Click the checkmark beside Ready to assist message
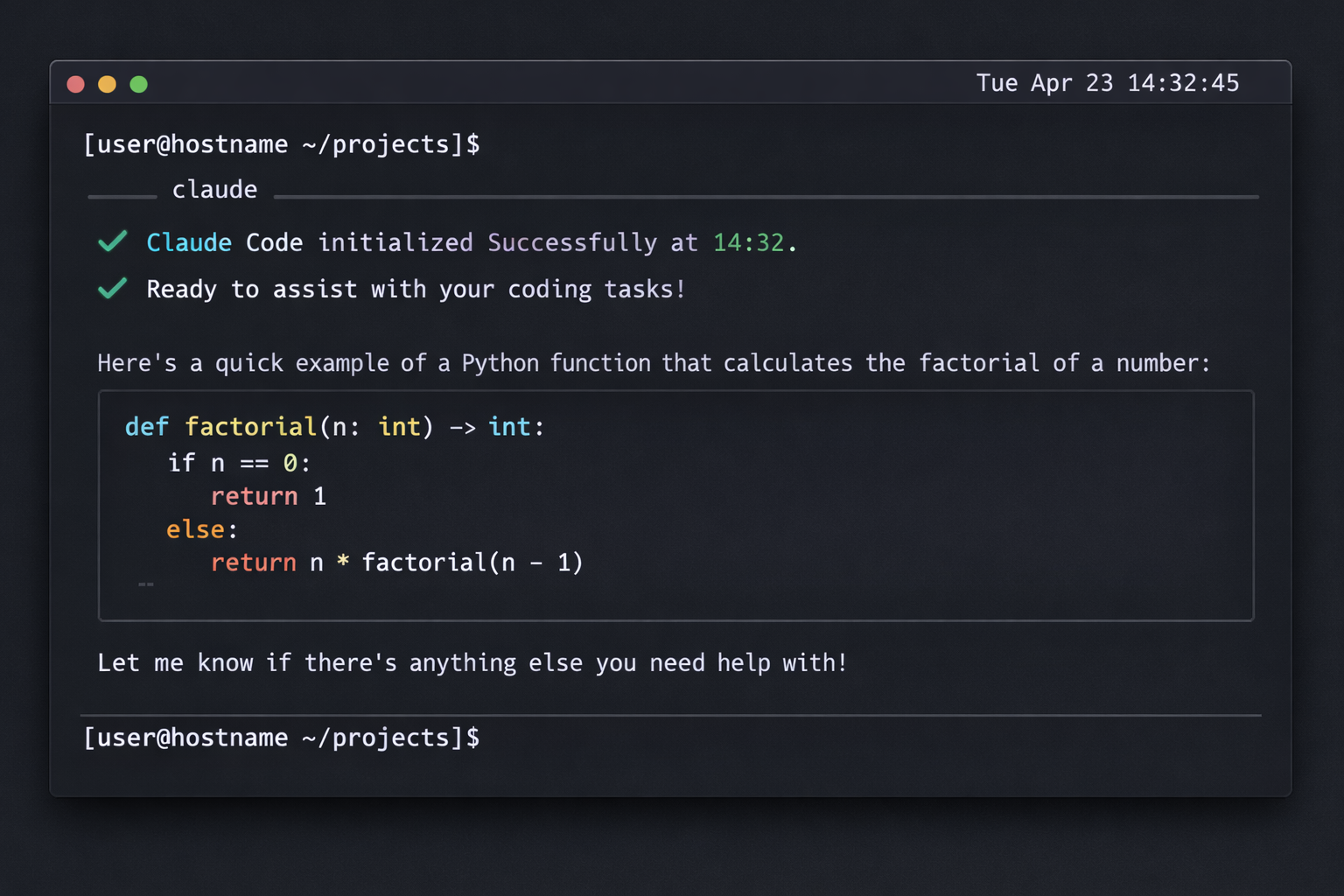This screenshot has height=896, width=1344. tap(113, 289)
